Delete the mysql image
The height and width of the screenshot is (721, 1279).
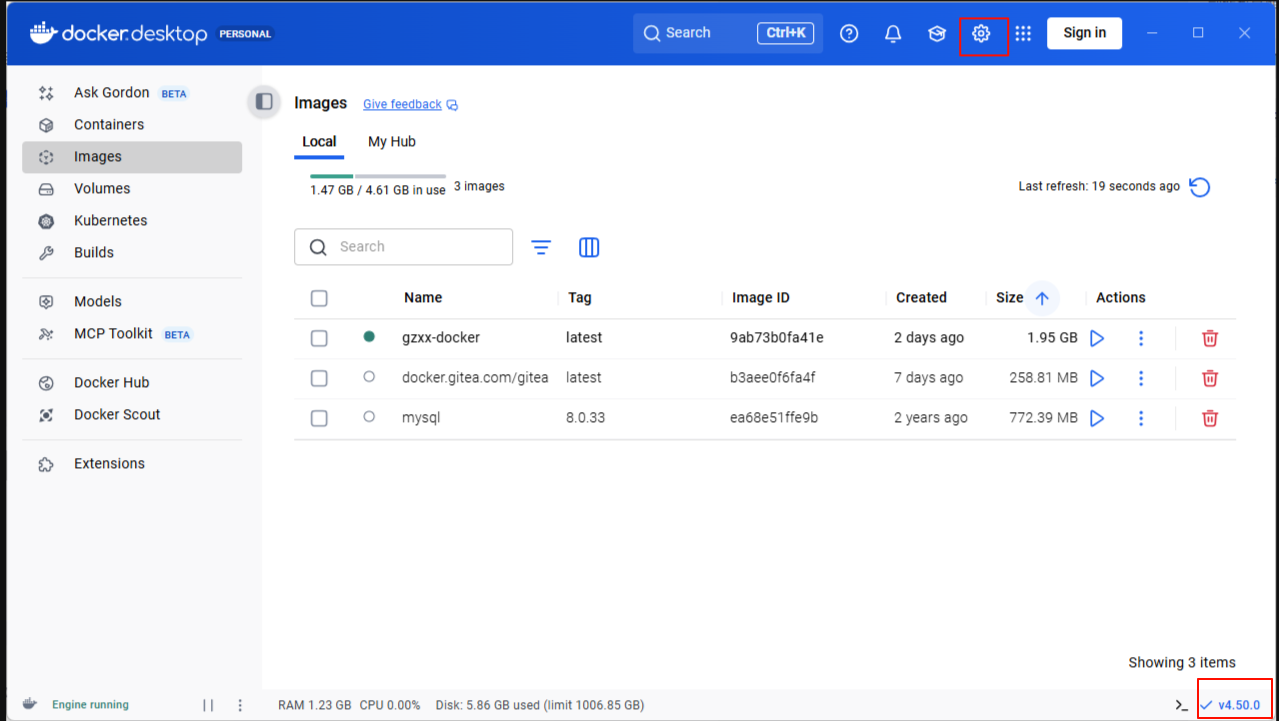click(1210, 418)
